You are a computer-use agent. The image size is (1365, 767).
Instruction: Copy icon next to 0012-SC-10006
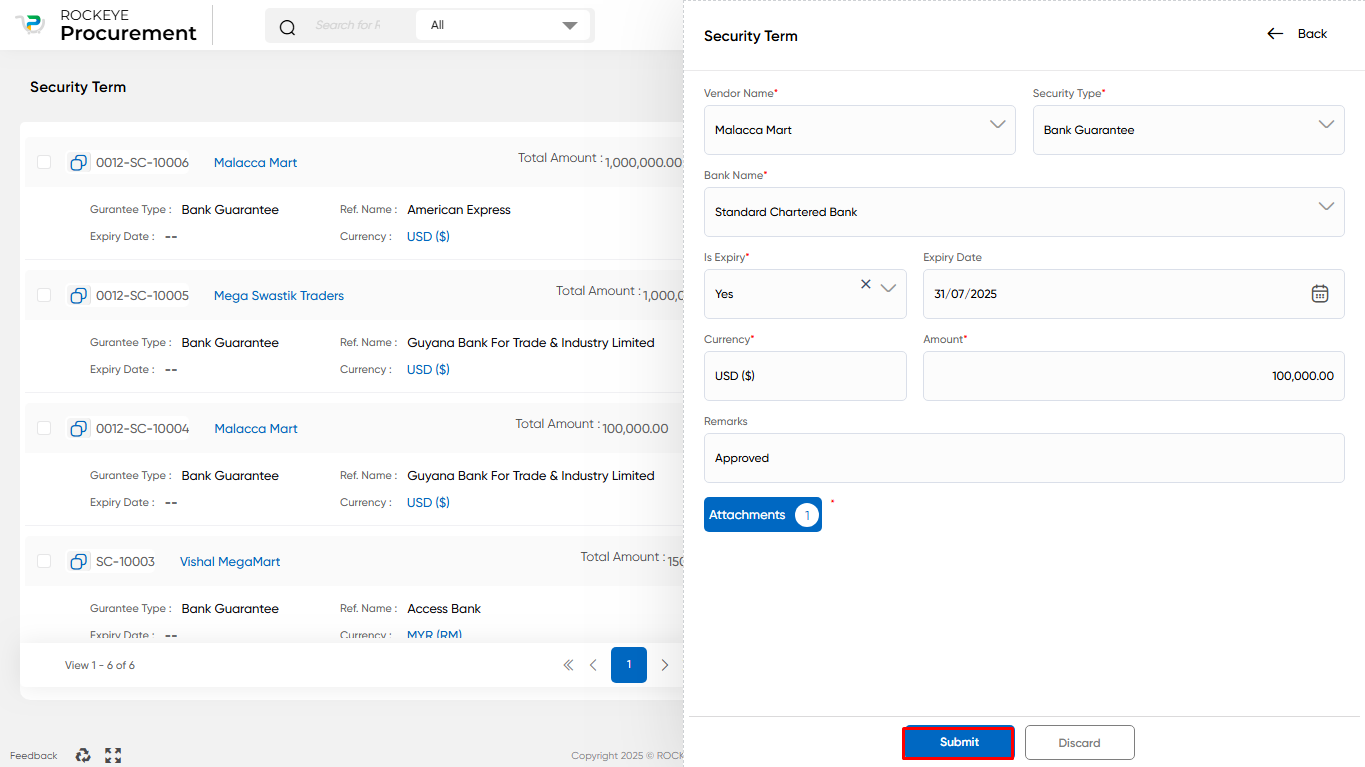pyautogui.click(x=79, y=162)
